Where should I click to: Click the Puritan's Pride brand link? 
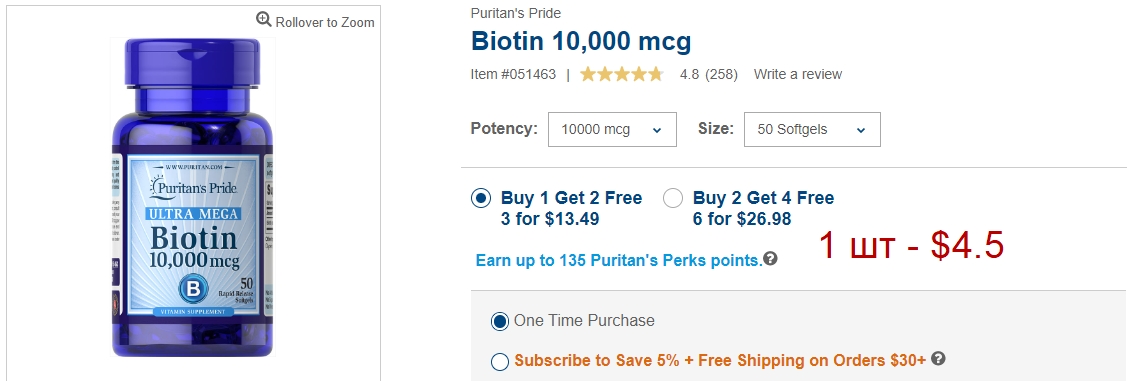coord(515,13)
